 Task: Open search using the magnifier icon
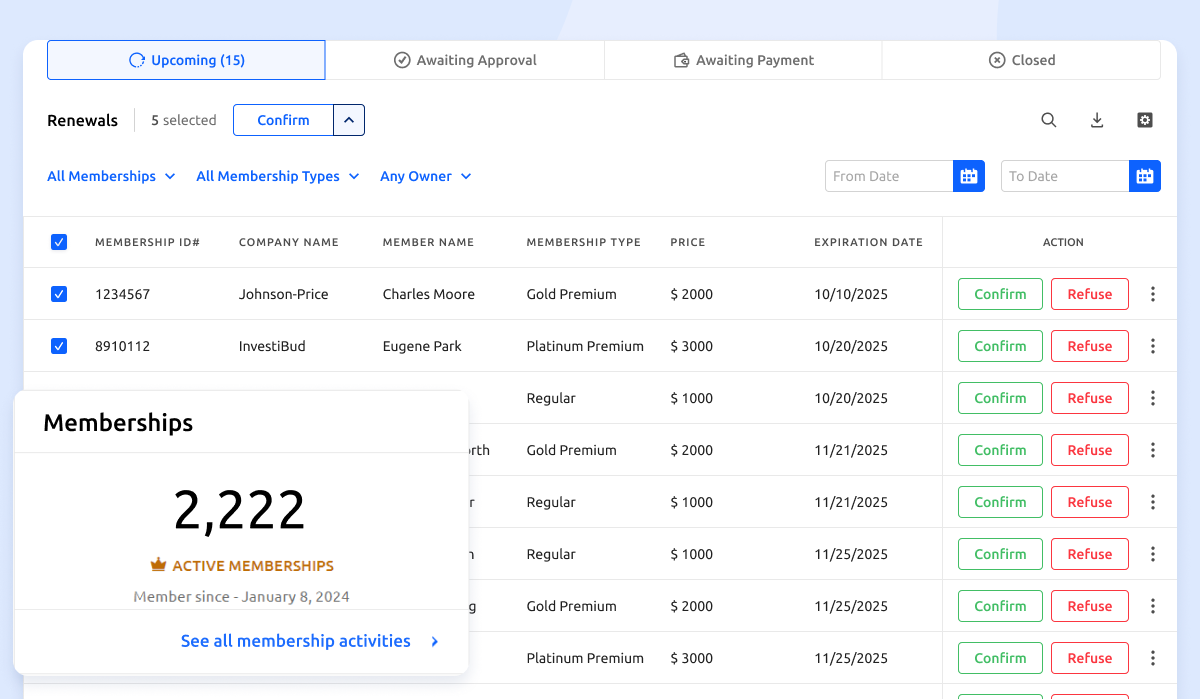pyautogui.click(x=1048, y=119)
